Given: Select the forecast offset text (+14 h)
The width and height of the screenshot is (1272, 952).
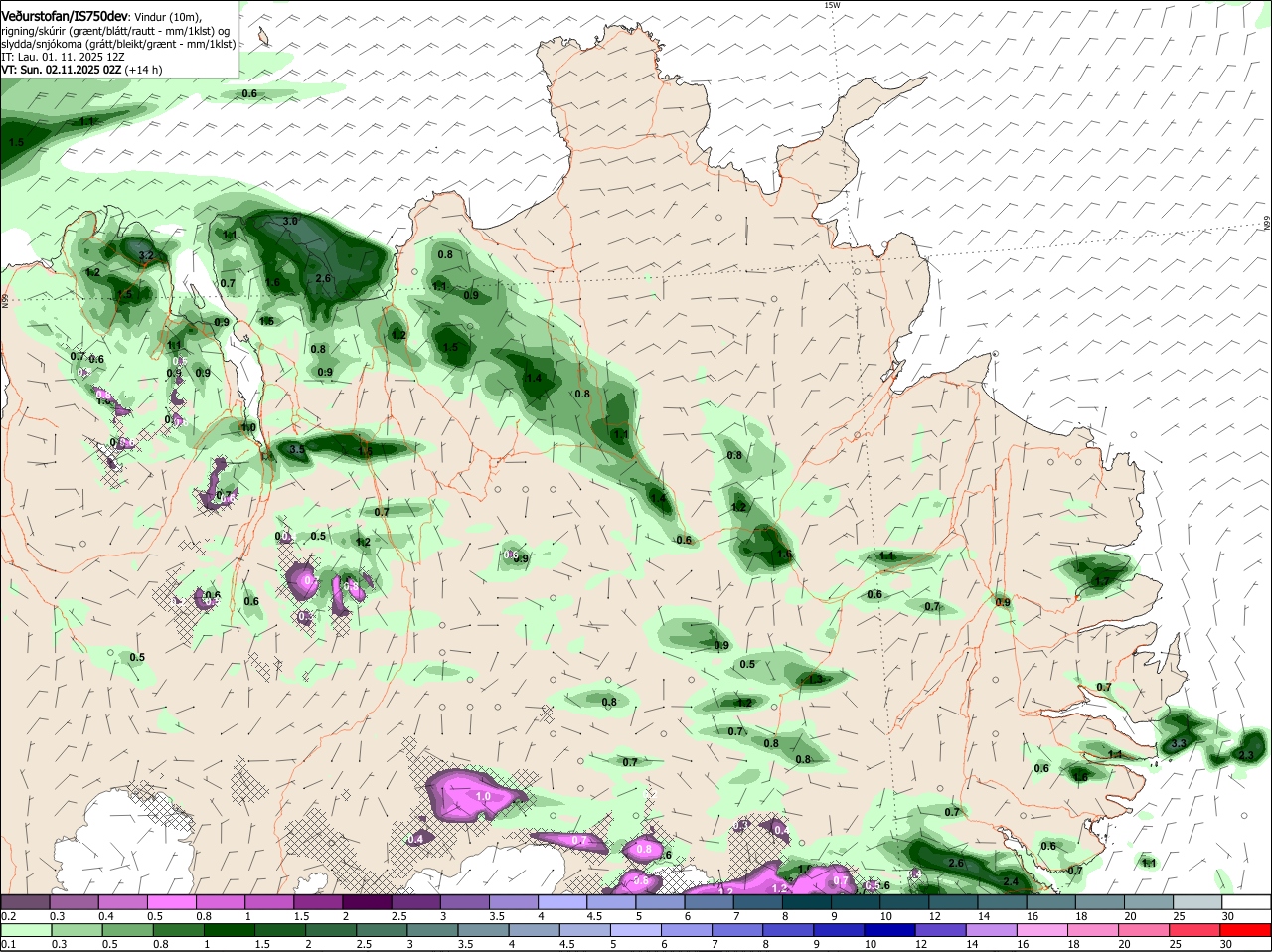Looking at the screenshot, I should click(x=144, y=70).
